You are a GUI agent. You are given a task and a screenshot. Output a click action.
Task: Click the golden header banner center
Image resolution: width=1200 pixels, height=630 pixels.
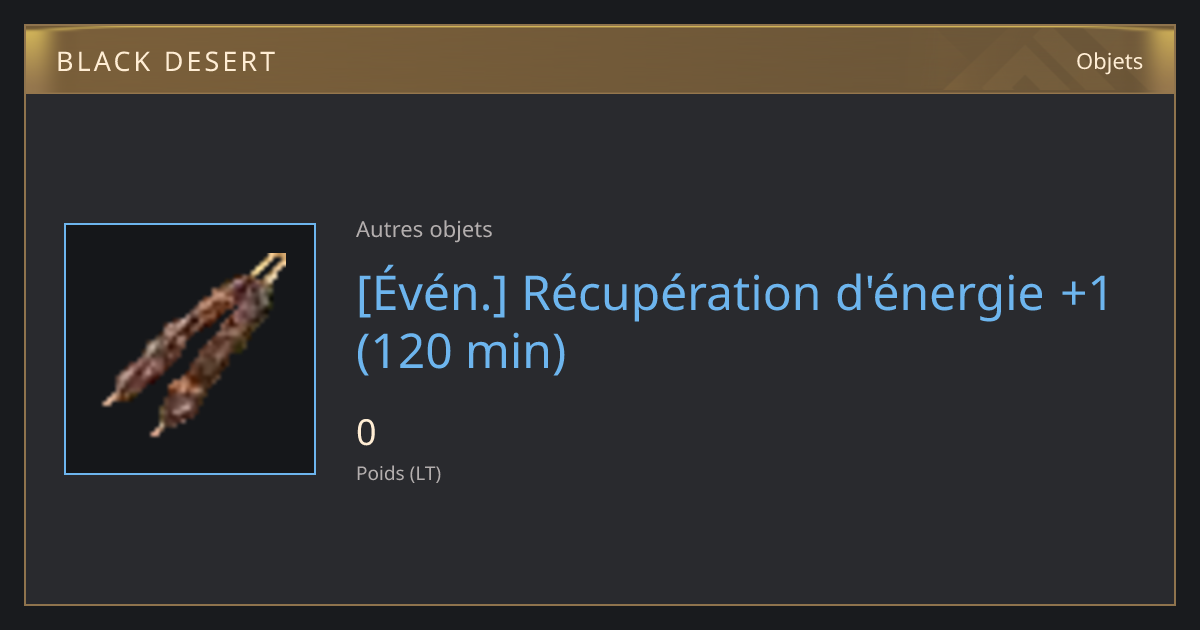(600, 61)
